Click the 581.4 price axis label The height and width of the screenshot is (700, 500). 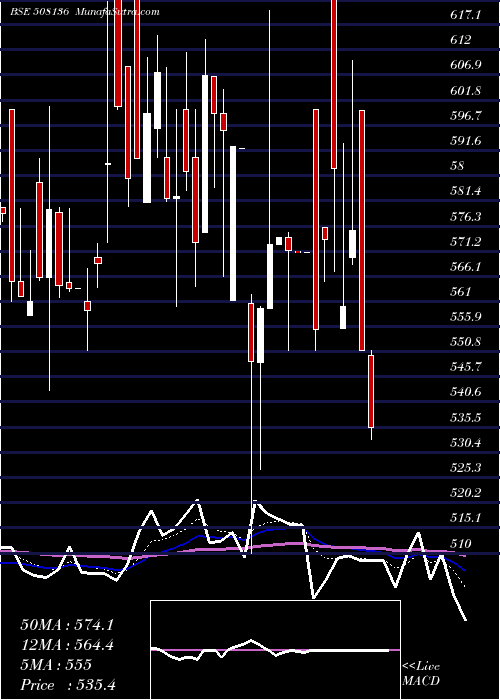click(x=466, y=191)
